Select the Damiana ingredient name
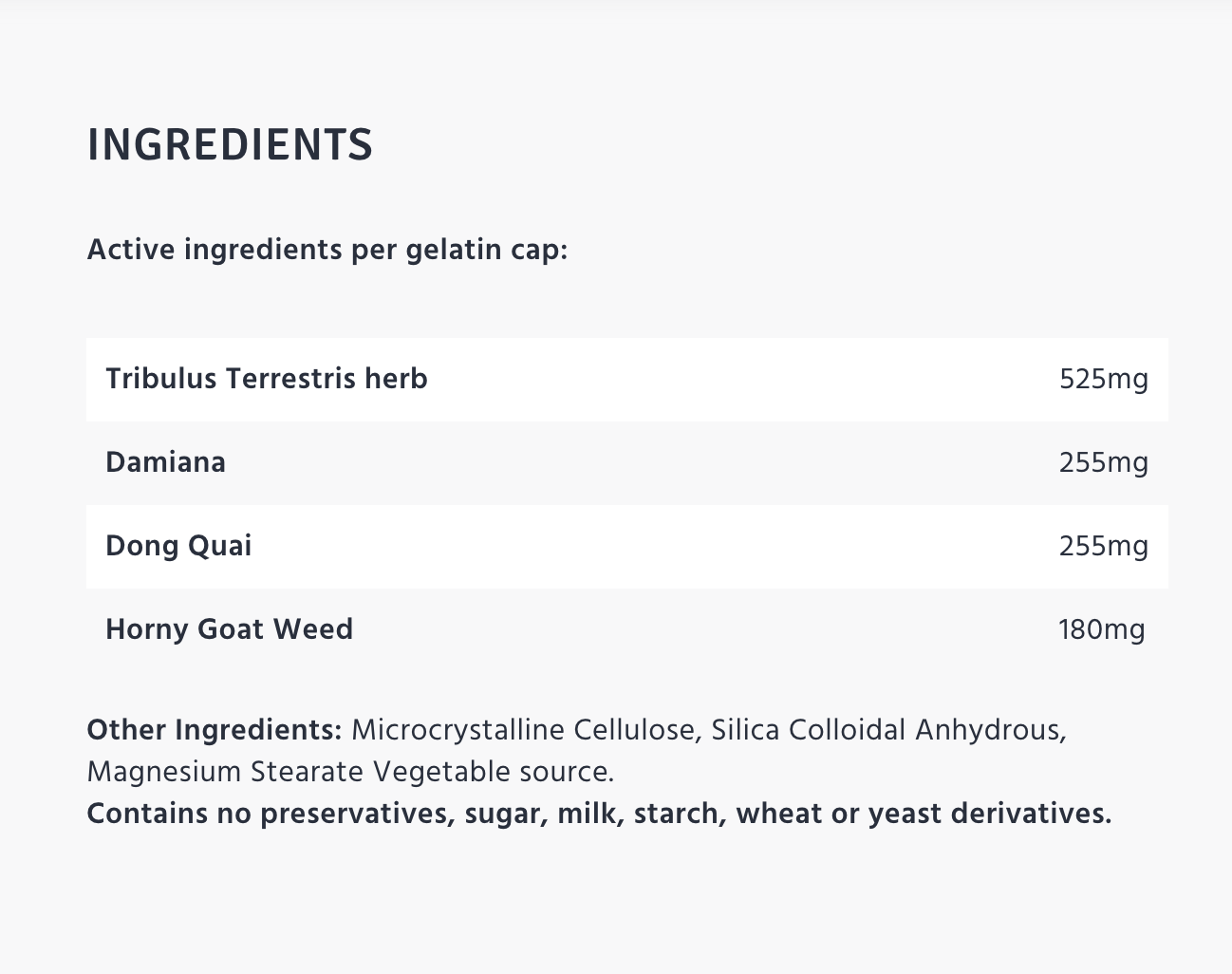1232x974 pixels. [166, 462]
